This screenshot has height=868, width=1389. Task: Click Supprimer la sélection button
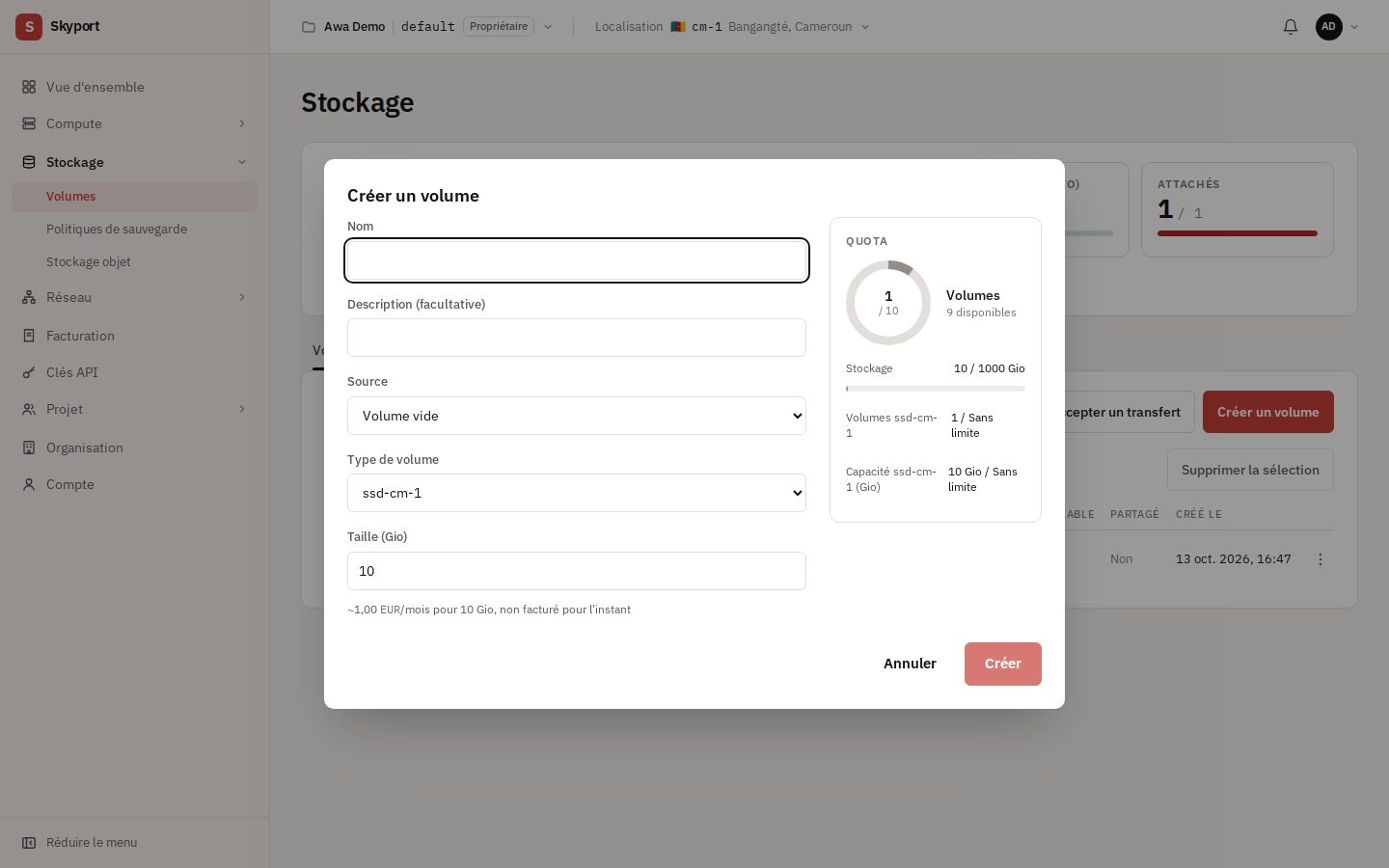(1250, 470)
